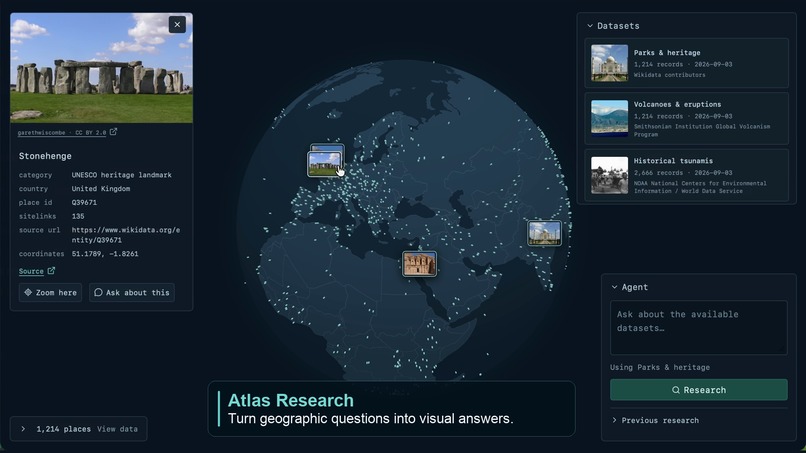Click the Research button

pos(699,390)
